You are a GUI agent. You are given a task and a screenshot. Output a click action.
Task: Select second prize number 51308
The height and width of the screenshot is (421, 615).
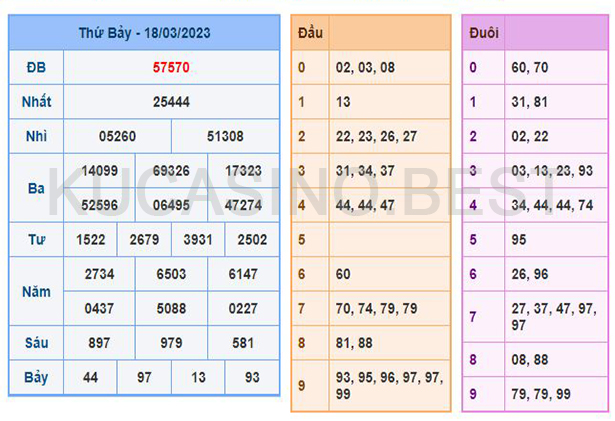pos(225,136)
